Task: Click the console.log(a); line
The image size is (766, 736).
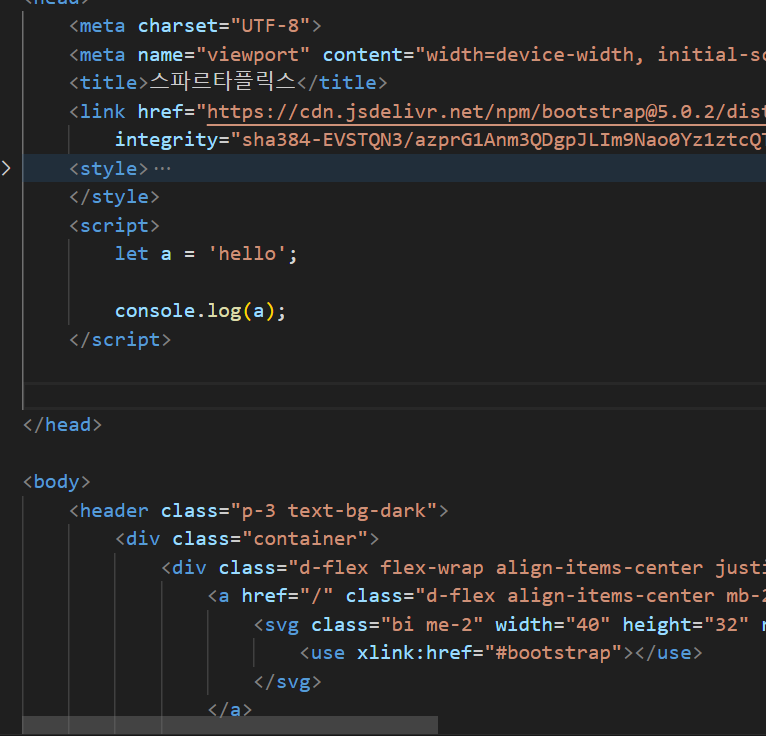Action: 200,312
